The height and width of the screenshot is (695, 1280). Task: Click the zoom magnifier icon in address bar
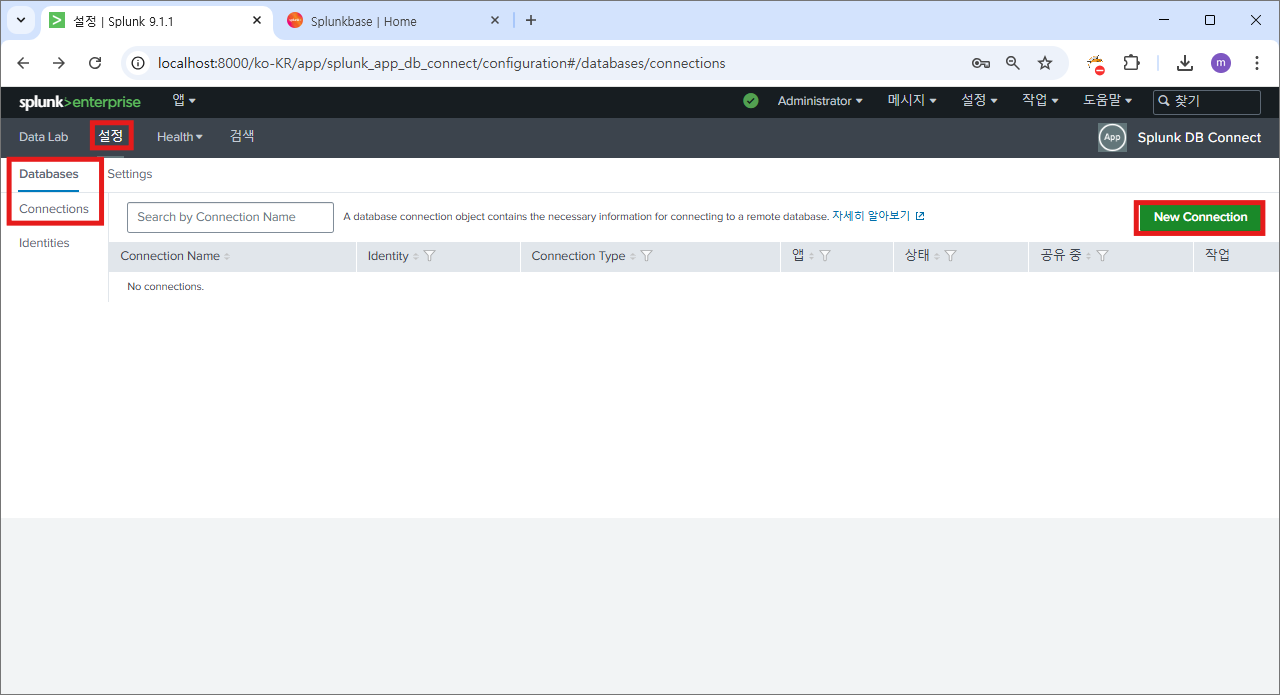(1013, 63)
